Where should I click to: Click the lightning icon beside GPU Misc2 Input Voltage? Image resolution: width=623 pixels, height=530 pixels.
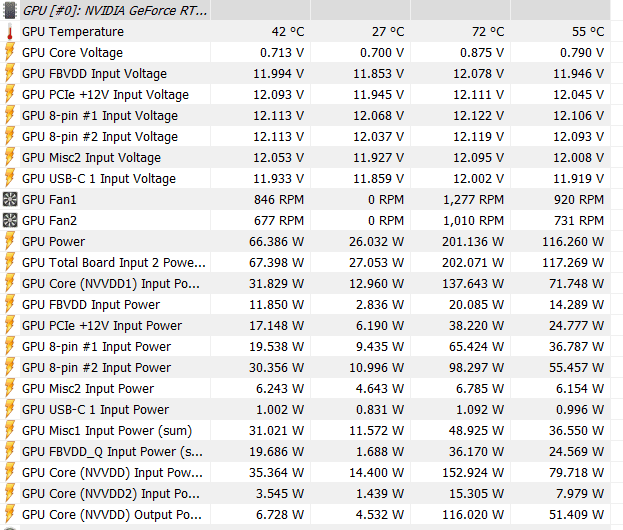pyautogui.click(x=10, y=158)
